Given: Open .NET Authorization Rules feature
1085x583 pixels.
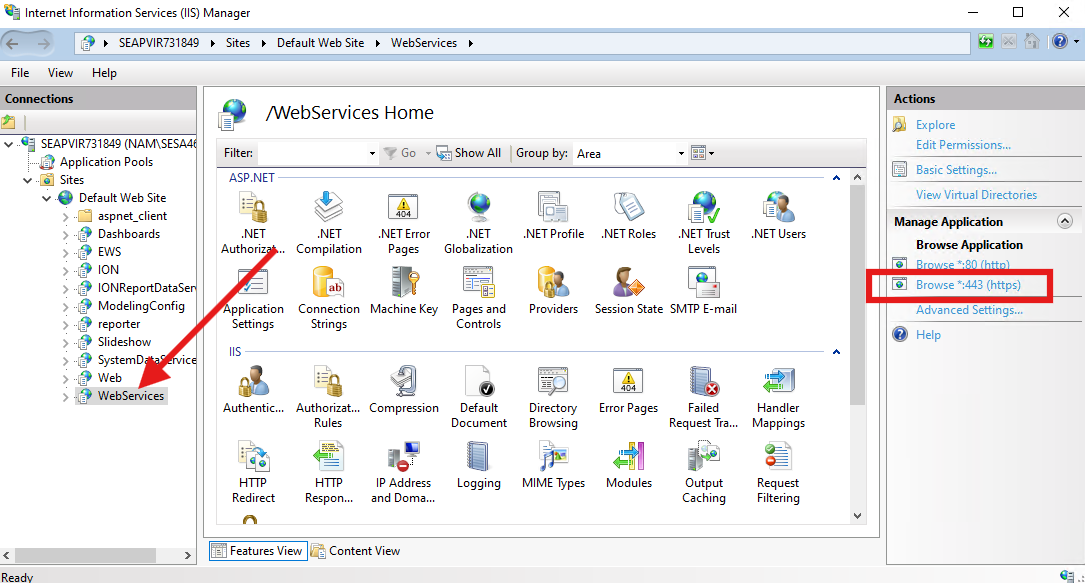Looking at the screenshot, I should point(253,223).
